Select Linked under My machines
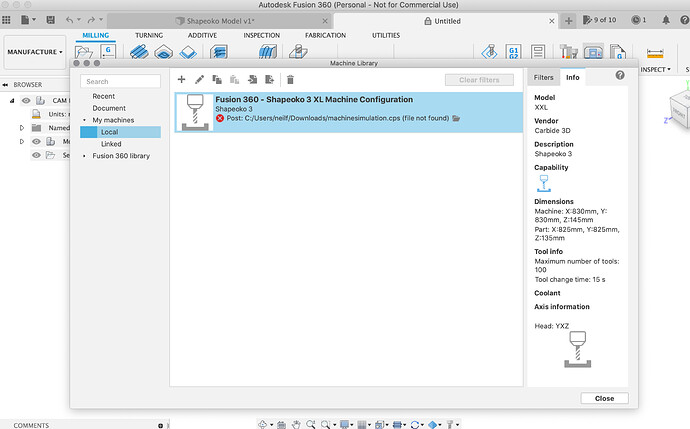Viewport: 690px width, 429px height. (x=111, y=144)
